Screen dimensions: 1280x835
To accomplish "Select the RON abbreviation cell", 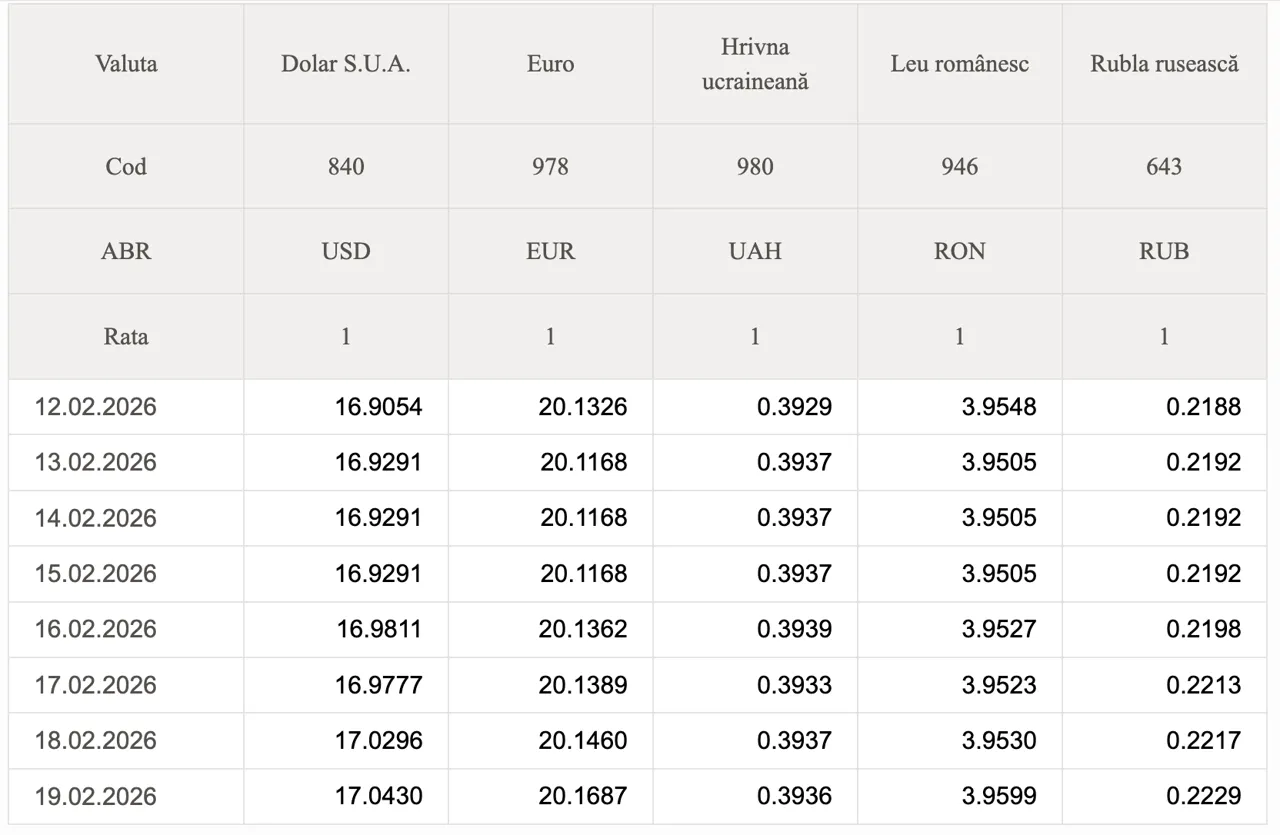I will coord(959,251).
